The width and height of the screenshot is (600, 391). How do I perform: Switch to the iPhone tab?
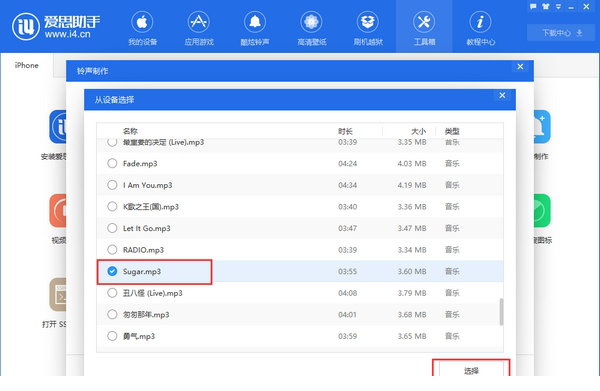(26, 65)
